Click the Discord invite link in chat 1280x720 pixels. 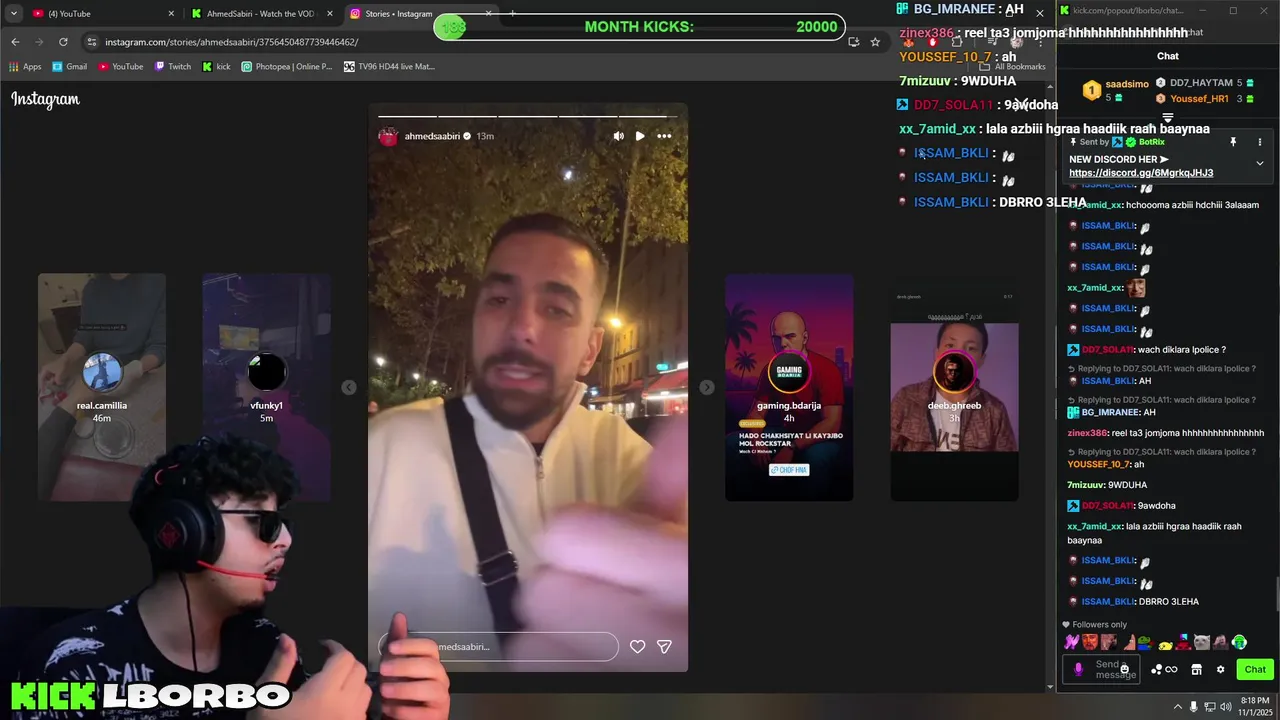[x=1141, y=173]
